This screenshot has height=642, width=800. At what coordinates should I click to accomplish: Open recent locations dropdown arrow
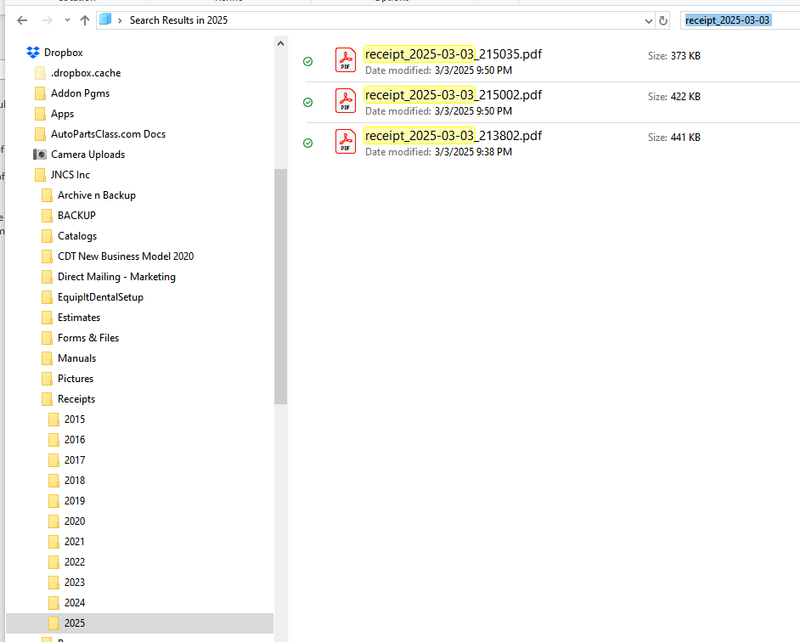click(x=67, y=20)
